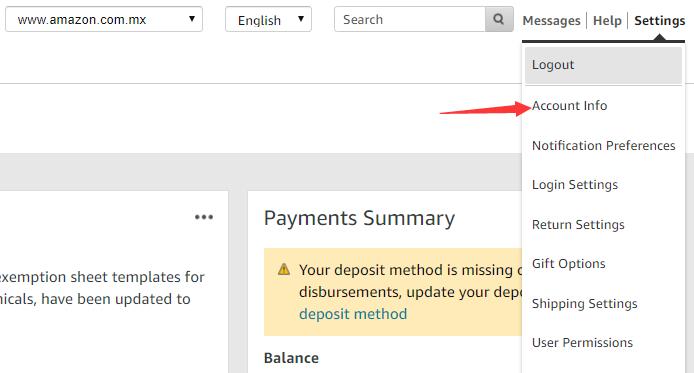The width and height of the screenshot is (694, 373).
Task: Select Account Info in the menu
Action: click(x=569, y=106)
